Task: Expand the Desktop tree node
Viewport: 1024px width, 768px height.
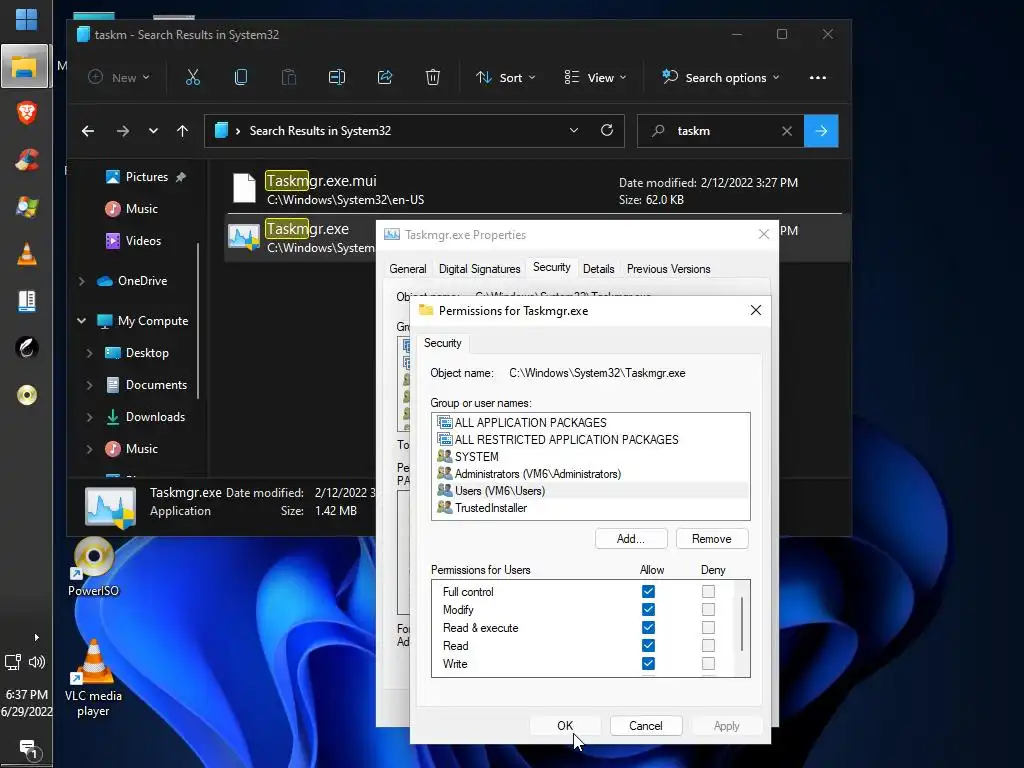Action: point(89,353)
